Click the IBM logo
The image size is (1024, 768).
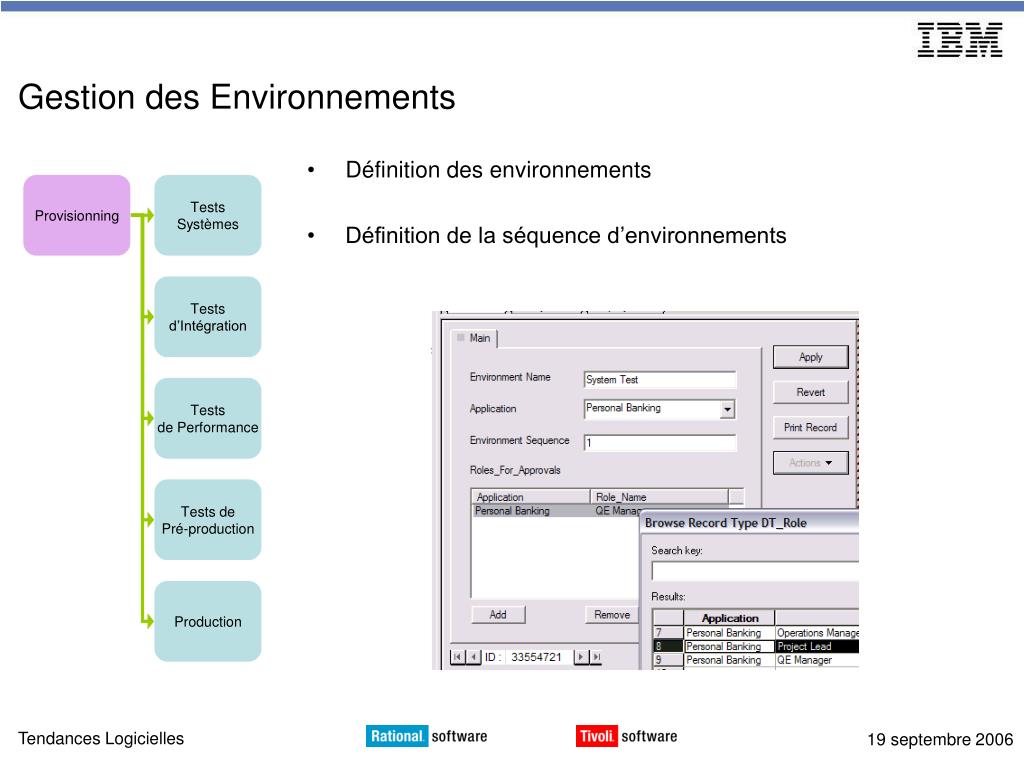pyautogui.click(x=960, y=40)
